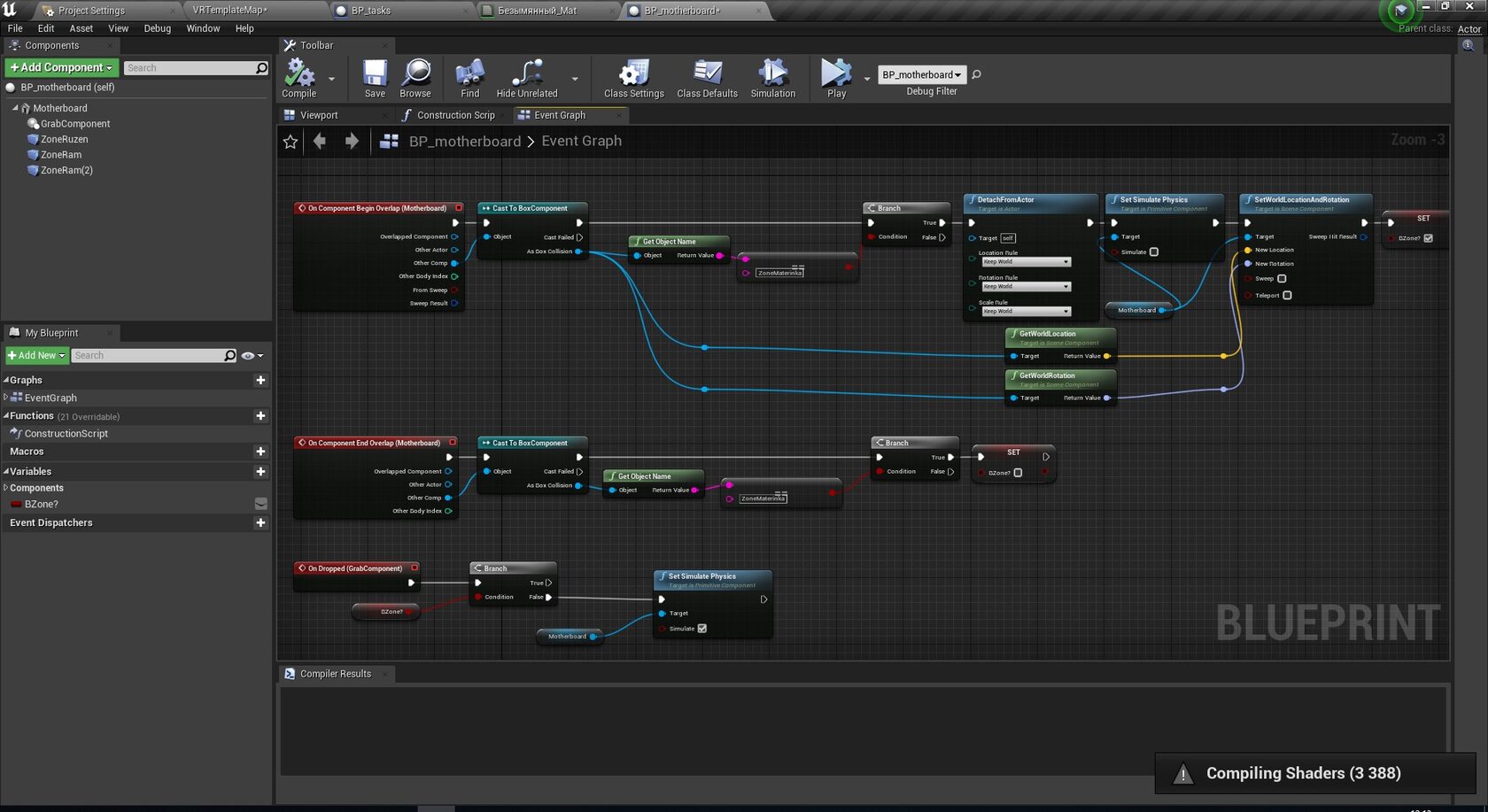Open Scale Rule dropdown in DetachFromActor
The width and height of the screenshot is (1488, 812).
click(x=1026, y=312)
